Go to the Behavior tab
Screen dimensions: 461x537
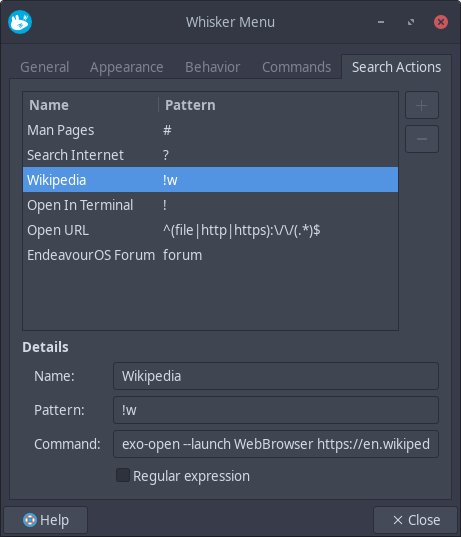tap(212, 67)
